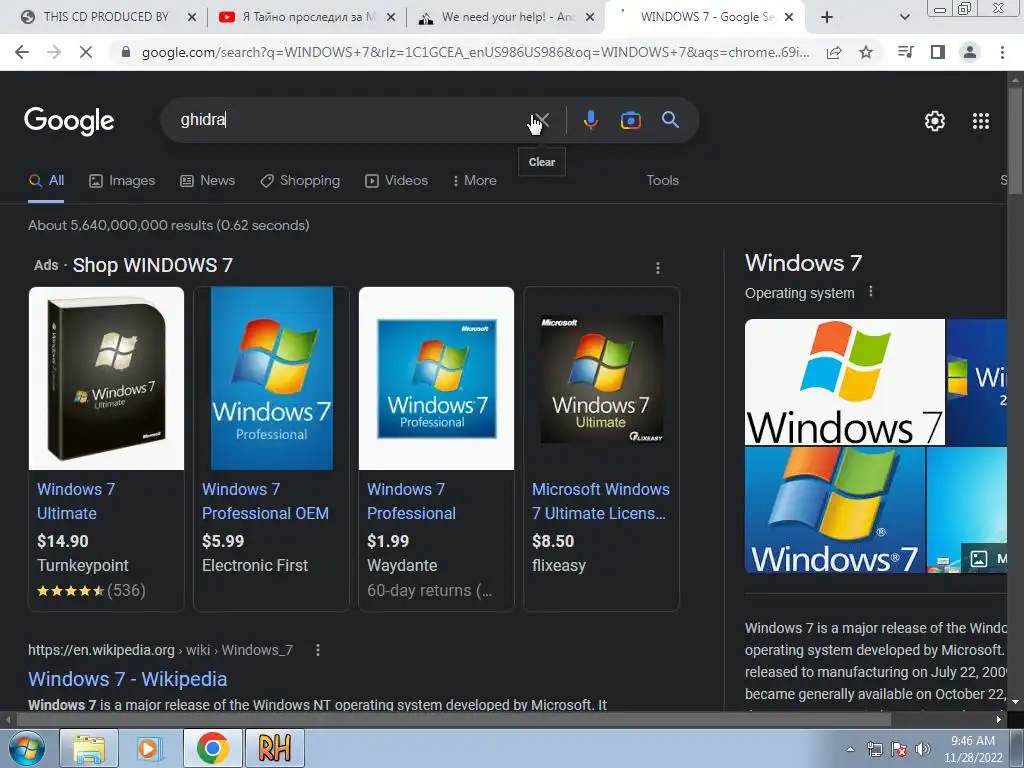
Task: Open Windows 7 knowledge panel options menu
Action: [x=871, y=292]
